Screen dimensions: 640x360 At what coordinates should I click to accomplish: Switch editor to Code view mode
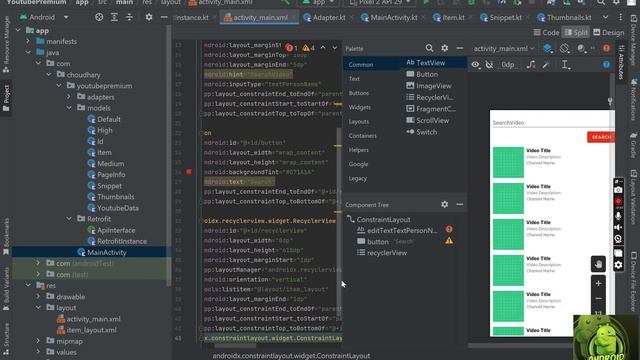coord(546,32)
